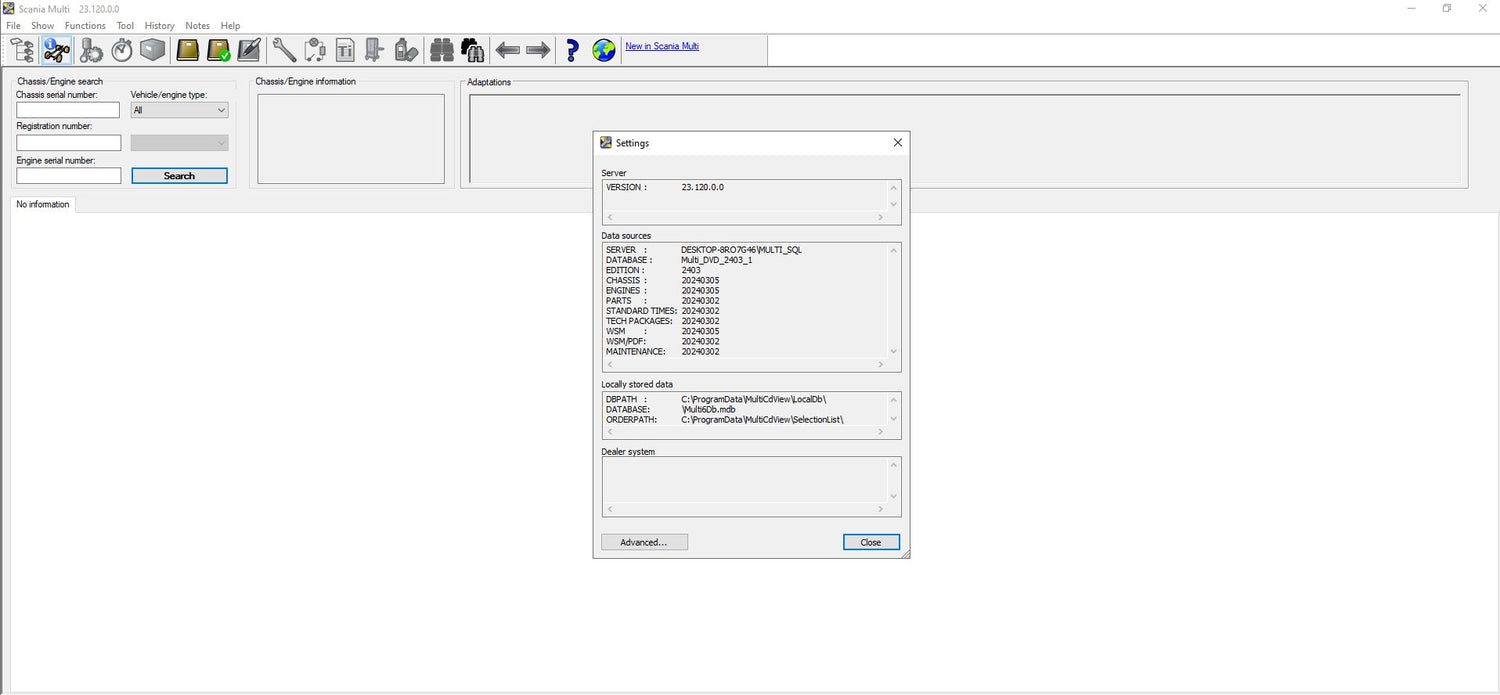Click the tree structure icon in toolbar
1500x695 pixels.
pos(22,50)
